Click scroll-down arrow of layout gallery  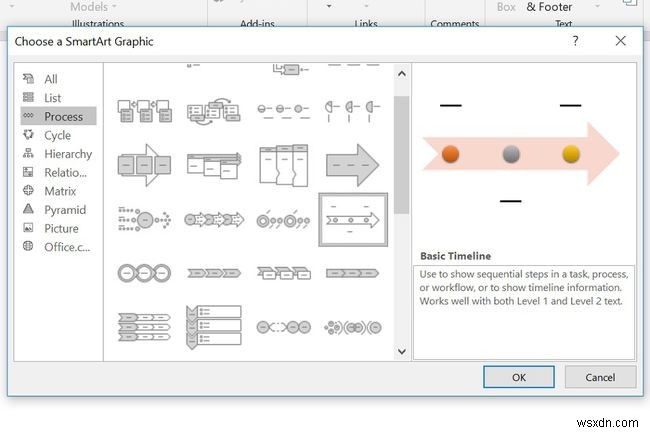401,351
